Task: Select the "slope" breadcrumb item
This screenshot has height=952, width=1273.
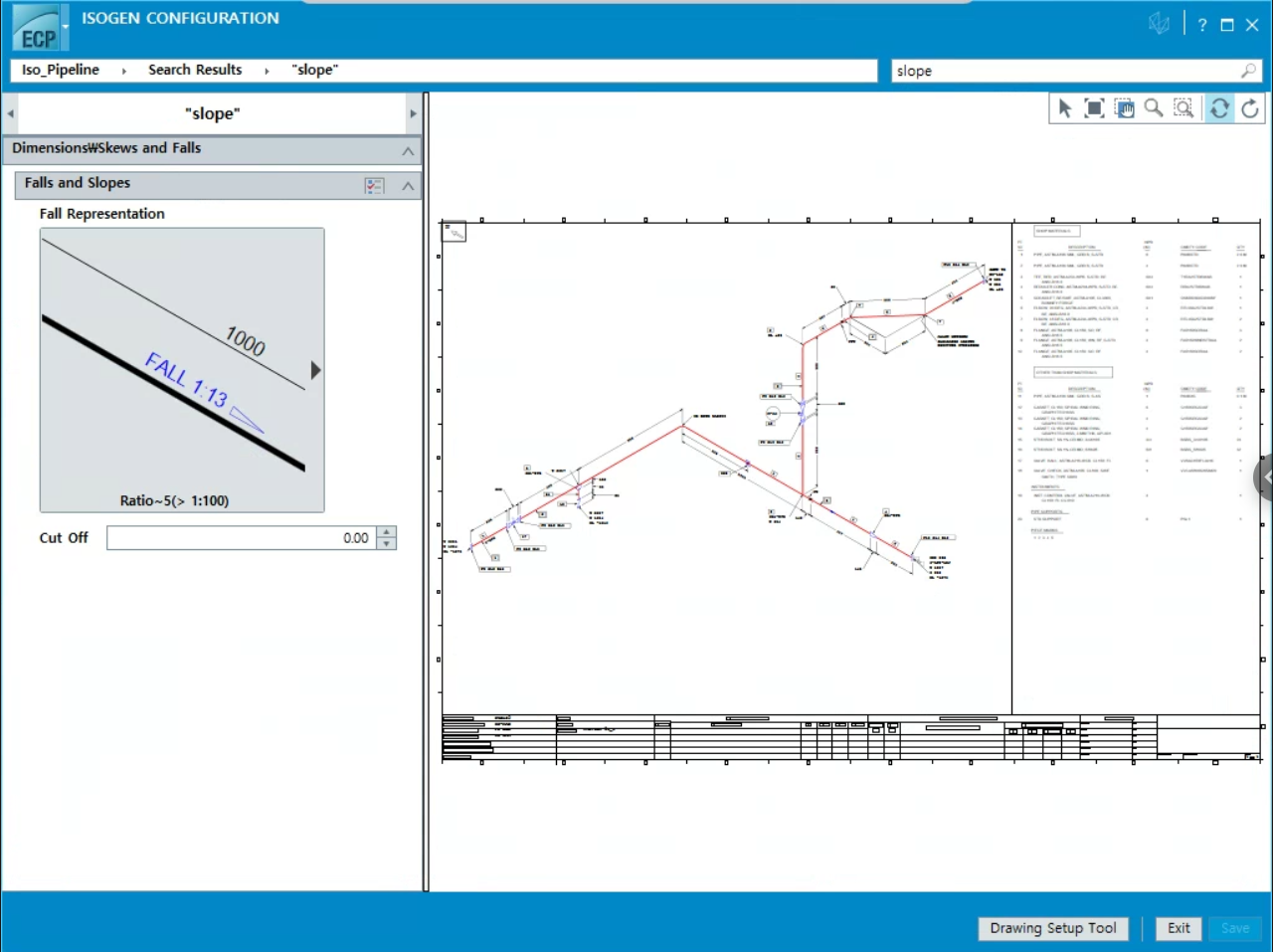Action: click(x=315, y=70)
